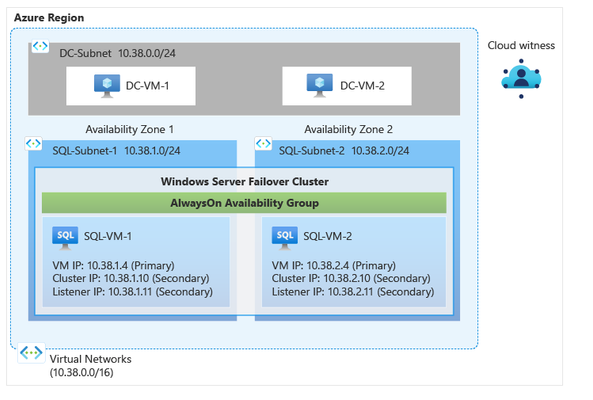Viewport: 593px width, 400px height.
Task: Select the DC-VM-2 virtual machine icon
Action: (320, 85)
